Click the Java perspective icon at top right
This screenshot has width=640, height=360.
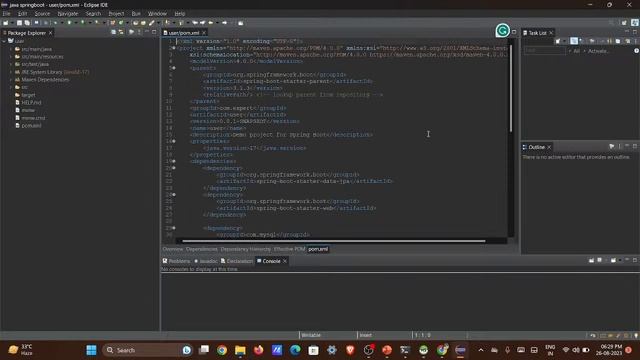point(635,23)
